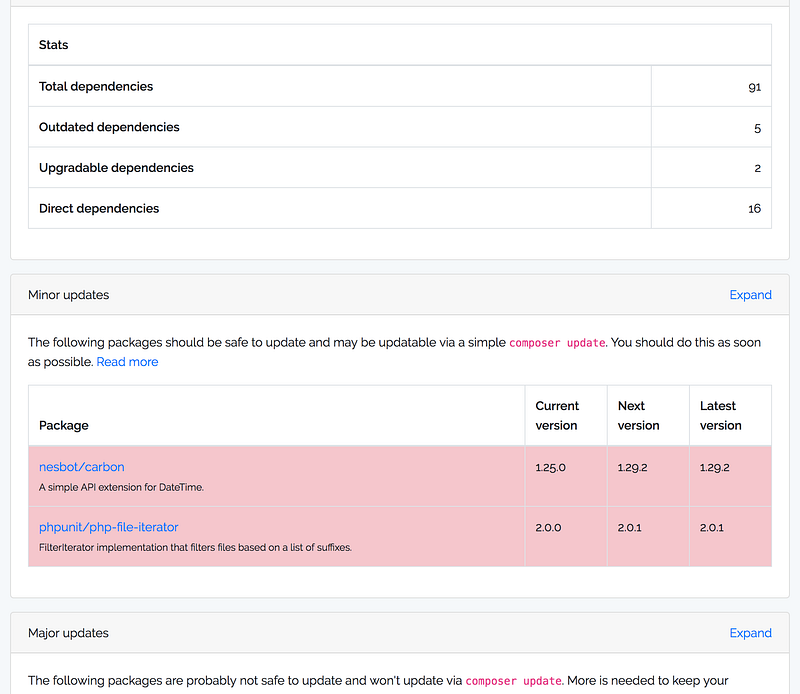Click the Minor updates panel heading
This screenshot has height=694, width=800.
coord(69,295)
